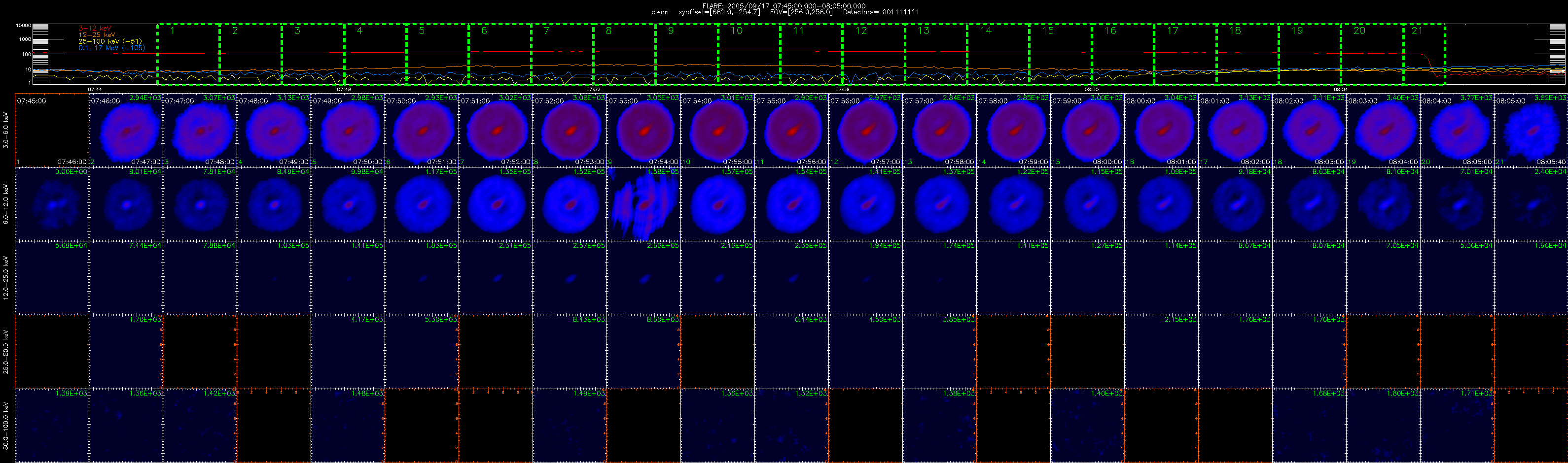Click the 25.0-50.0 keV row label
The image size is (1568, 463).
tap(6, 351)
